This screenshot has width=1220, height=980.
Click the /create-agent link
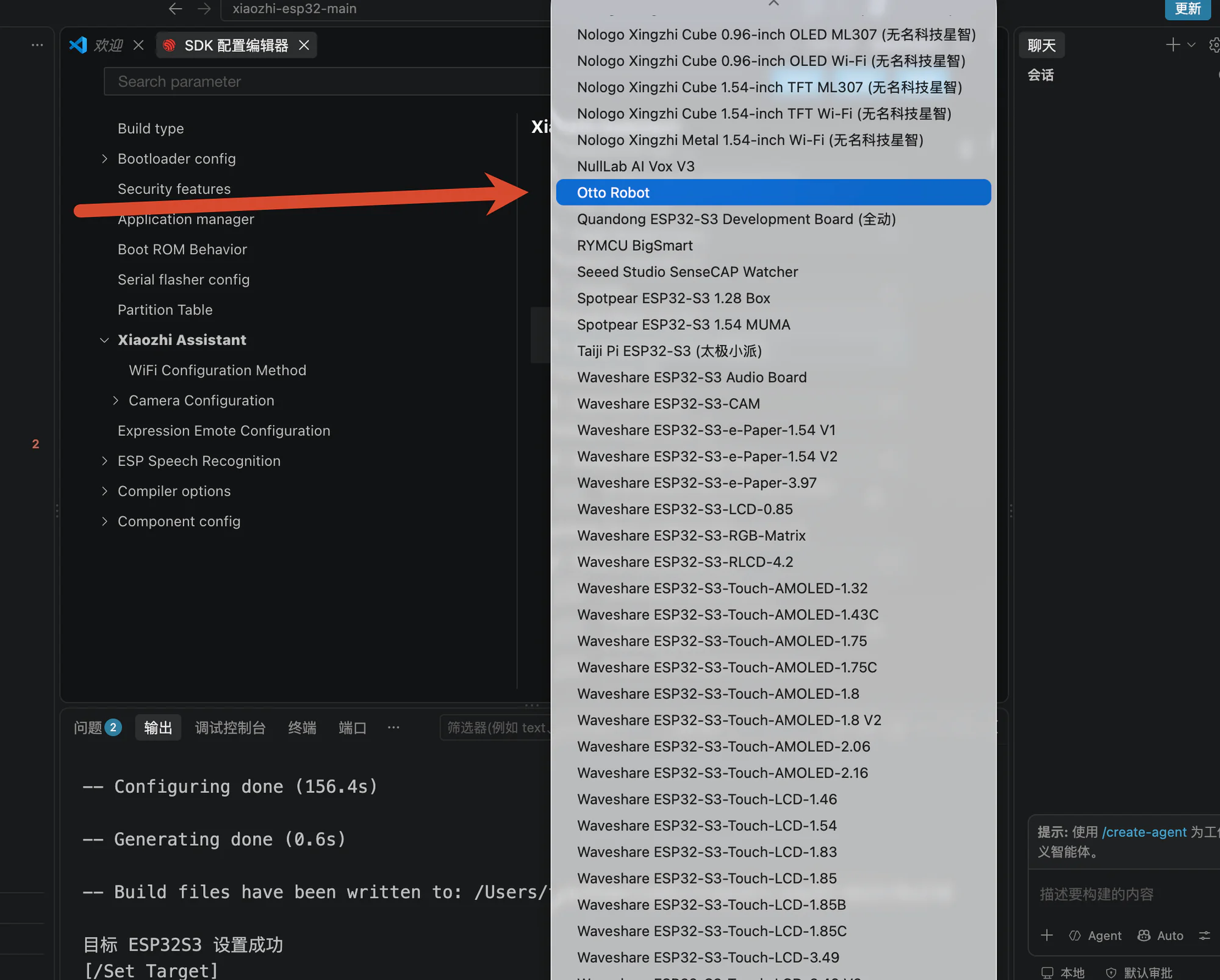tap(1144, 832)
